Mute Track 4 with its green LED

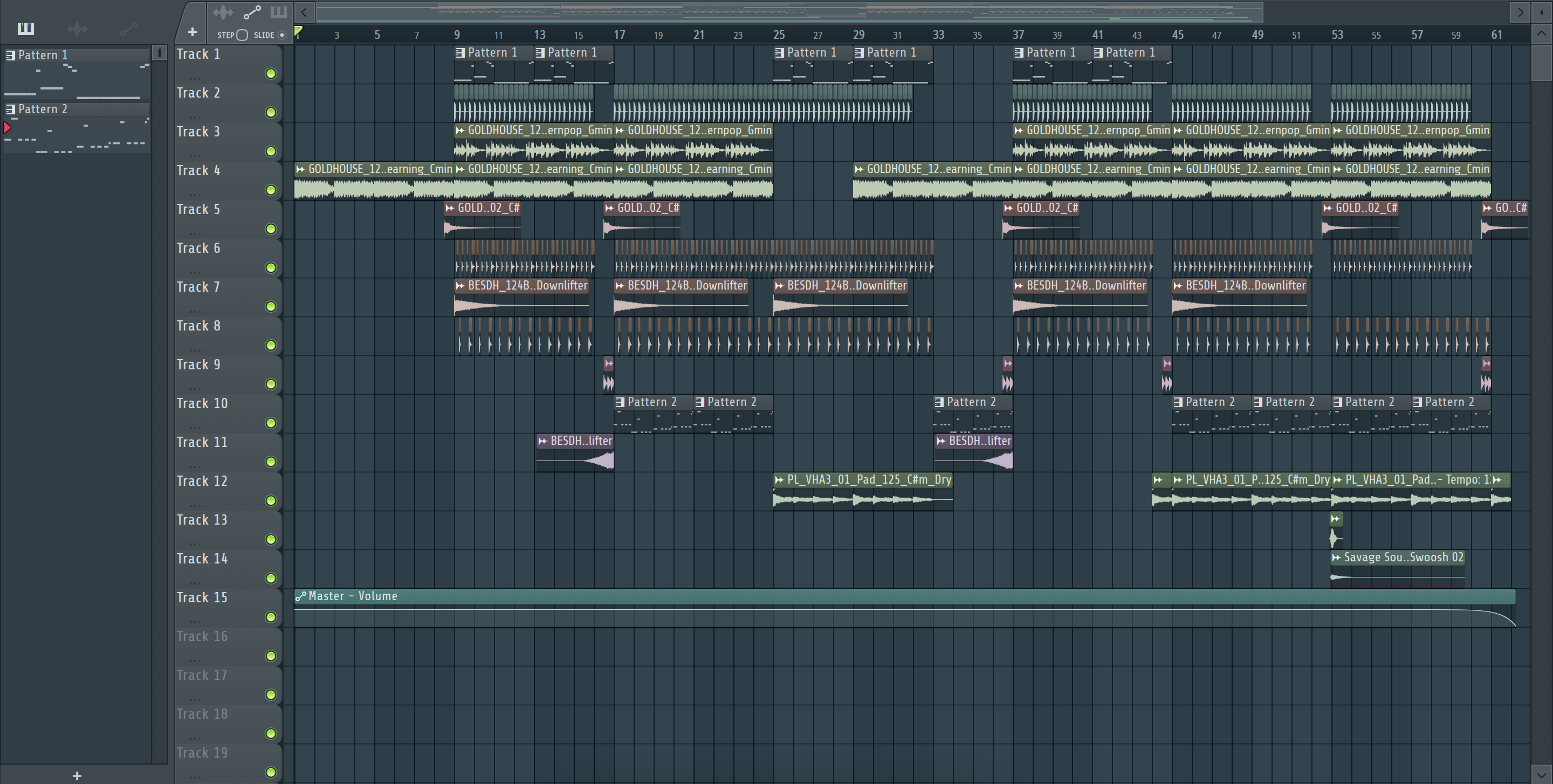pyautogui.click(x=271, y=190)
